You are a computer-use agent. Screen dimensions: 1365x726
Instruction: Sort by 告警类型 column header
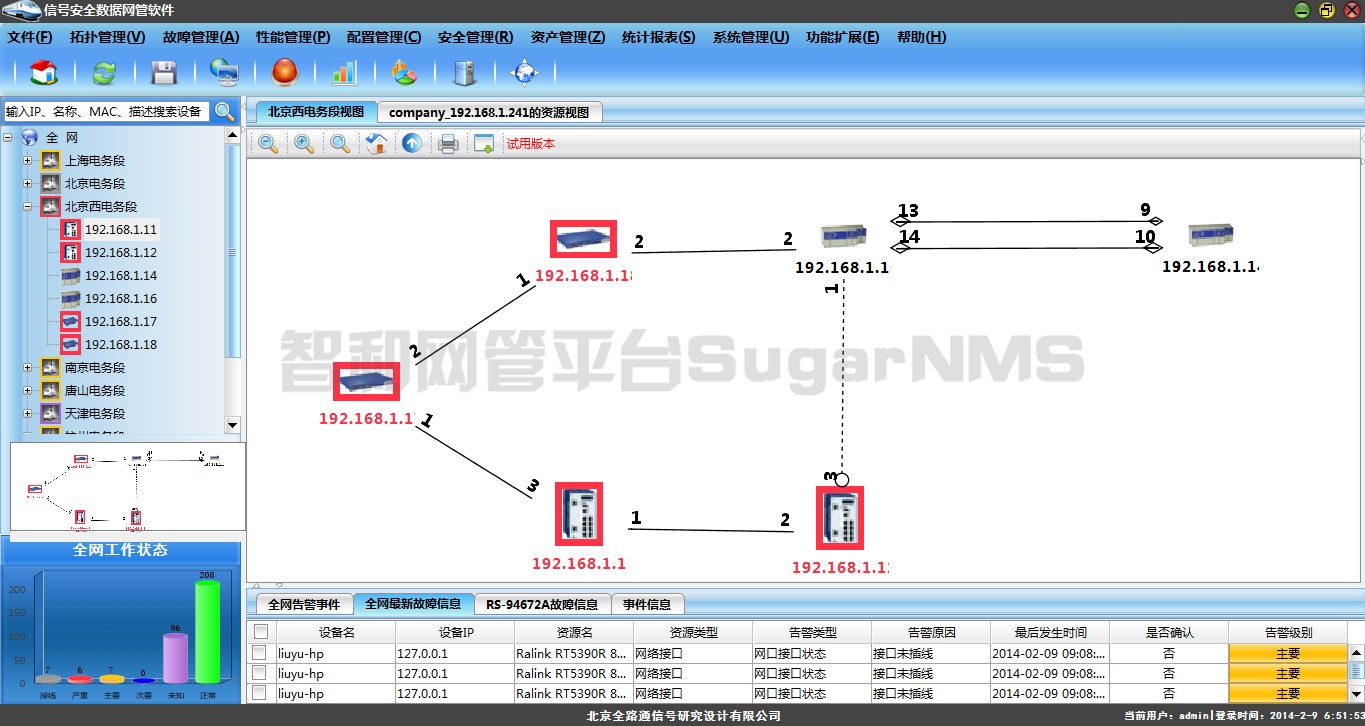(x=812, y=633)
